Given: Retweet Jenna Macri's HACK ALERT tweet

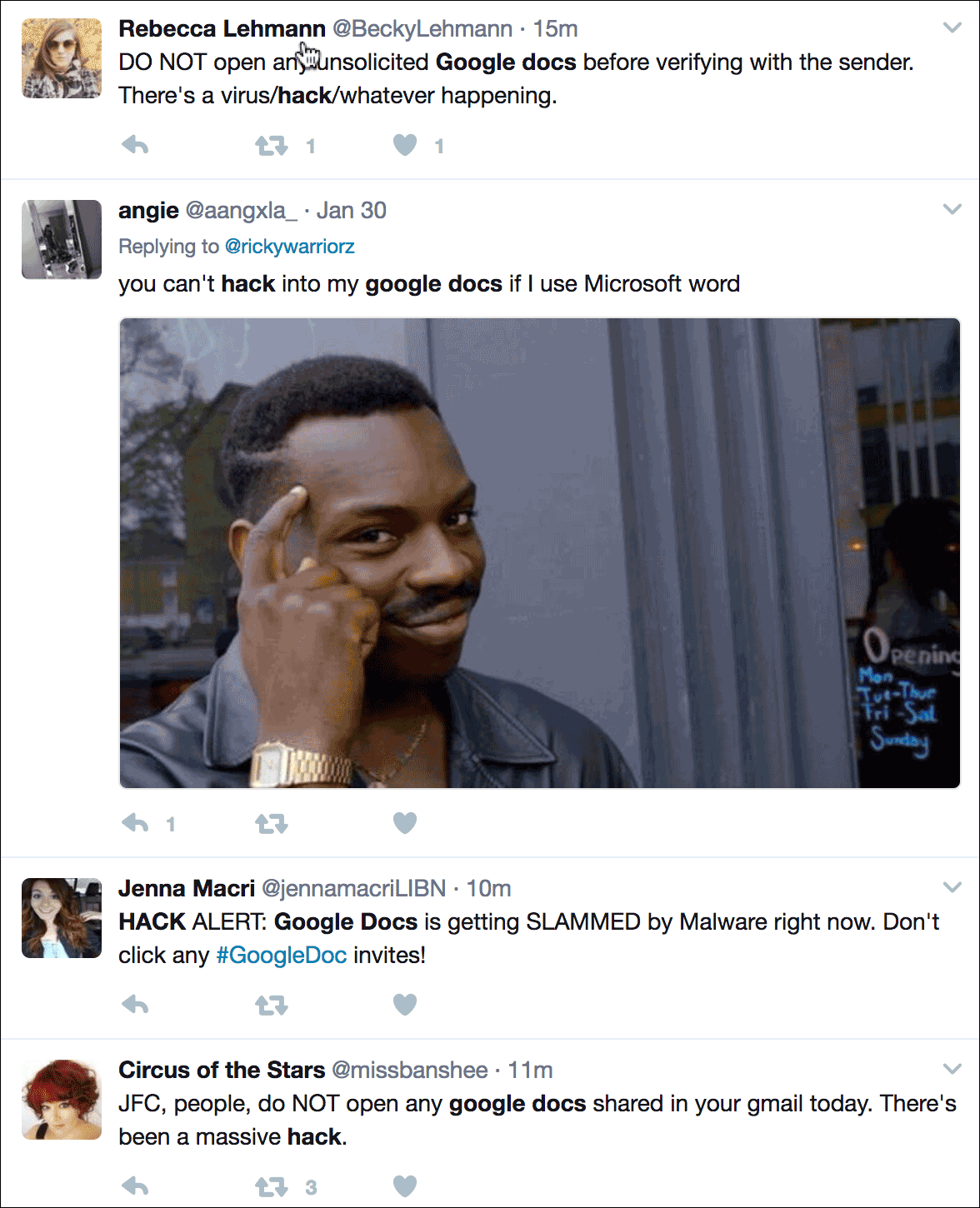Looking at the screenshot, I should 271,1006.
